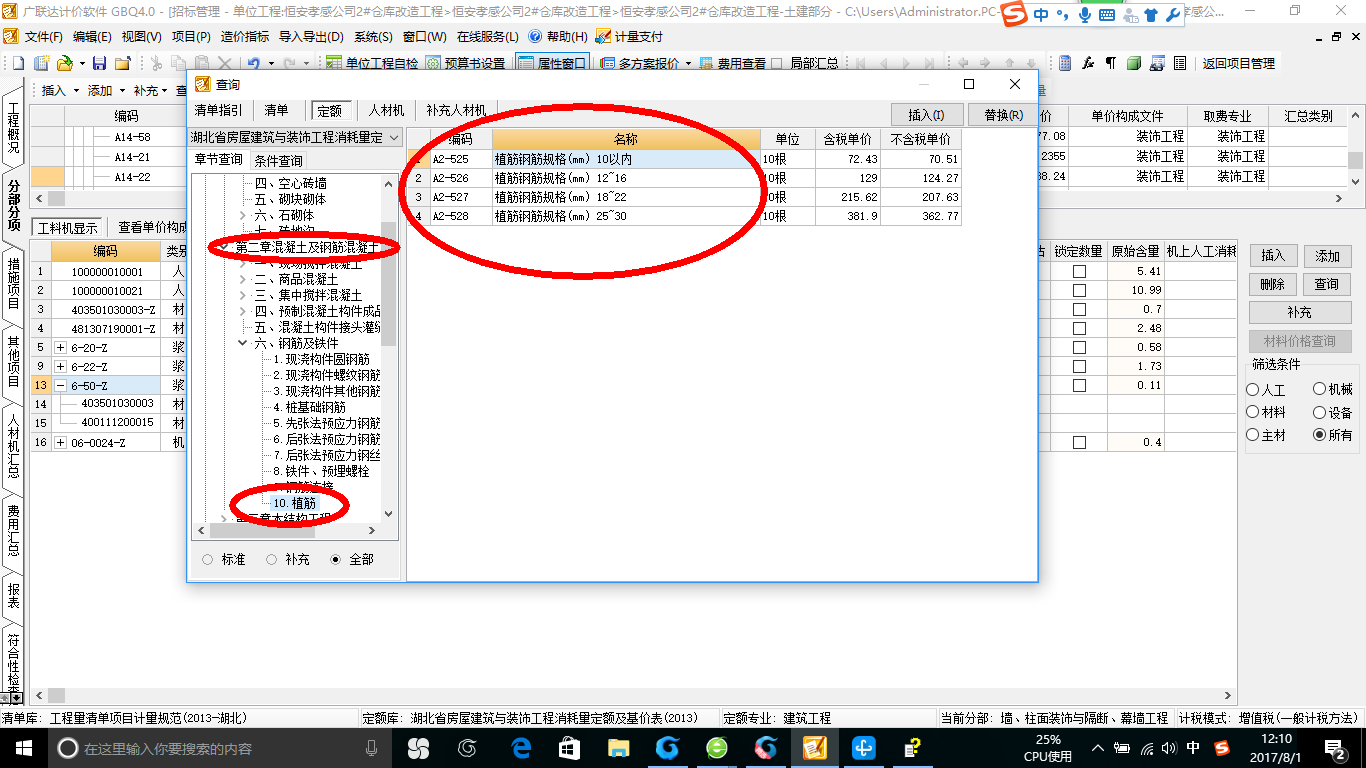Open the 文件(F) menu

43,36
